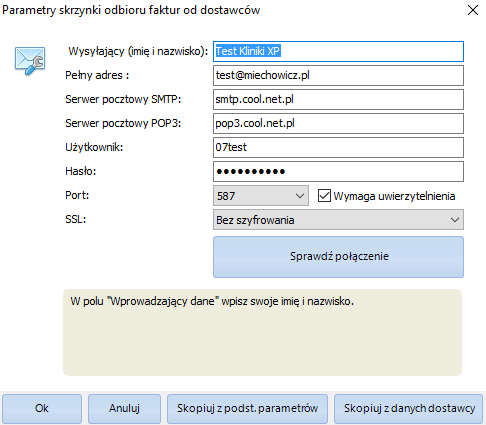Click the Pełny adres email field
486x425 pixels.
click(338, 75)
